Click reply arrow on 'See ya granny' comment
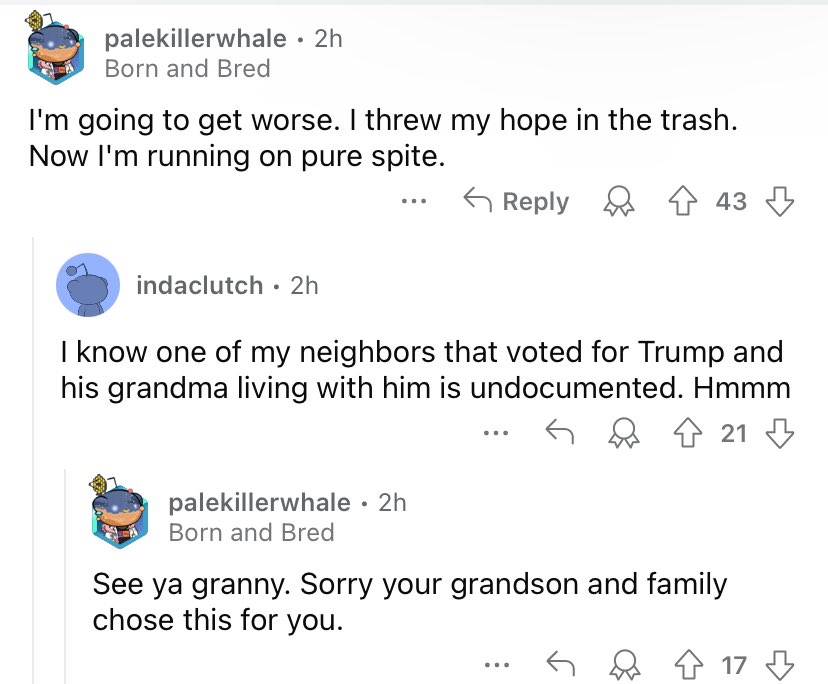 pos(560,663)
